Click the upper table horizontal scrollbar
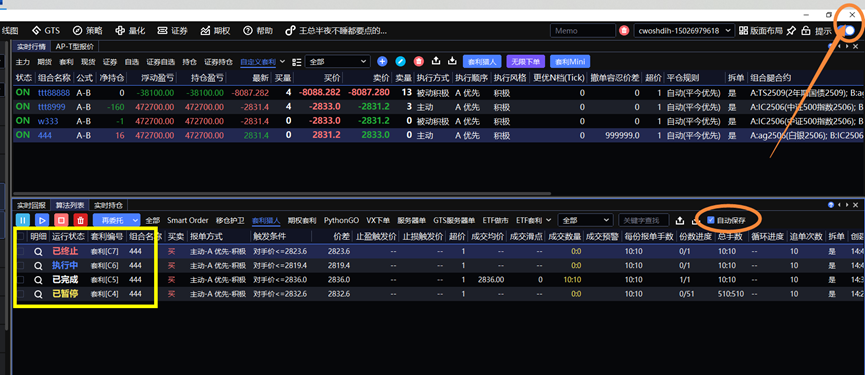 click(282, 194)
